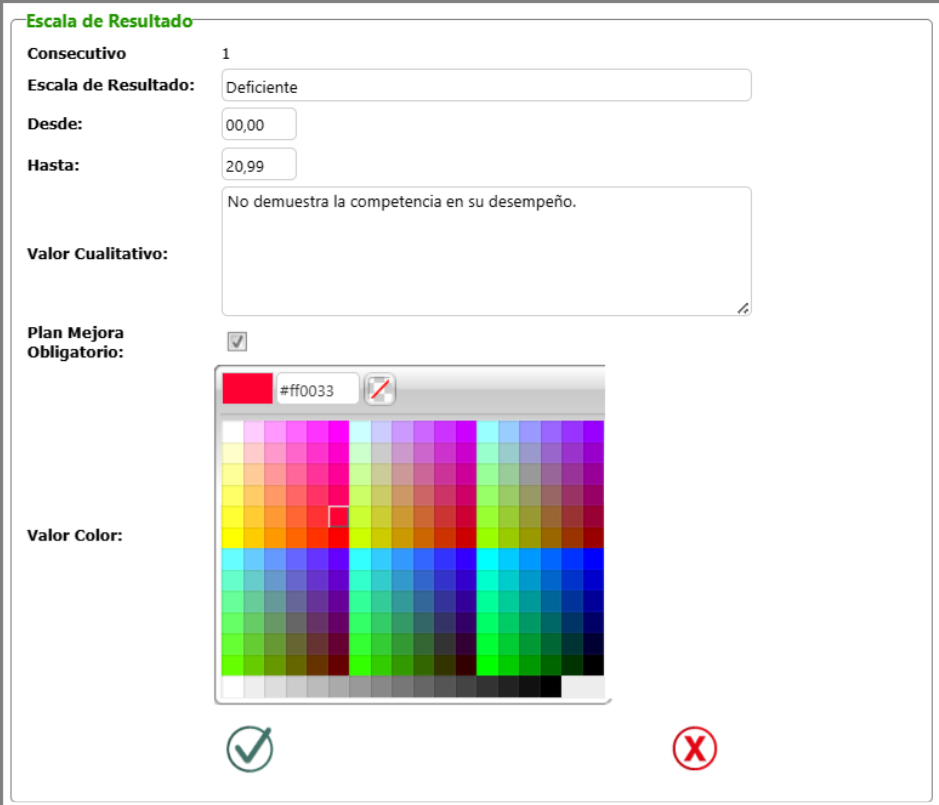Cancel with the red X icon
Screen dimensions: 939x805
(695, 749)
